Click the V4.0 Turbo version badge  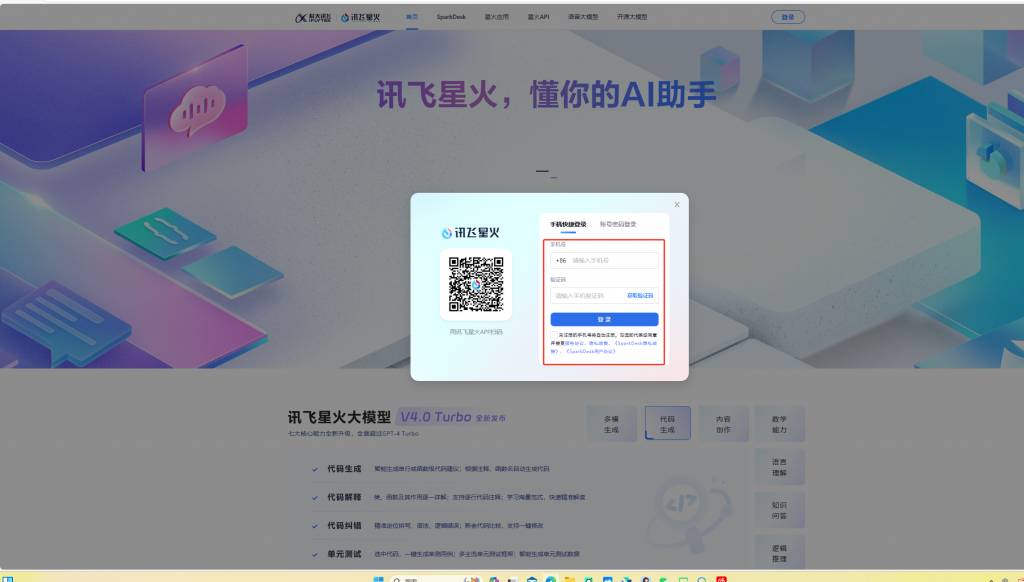(436, 417)
